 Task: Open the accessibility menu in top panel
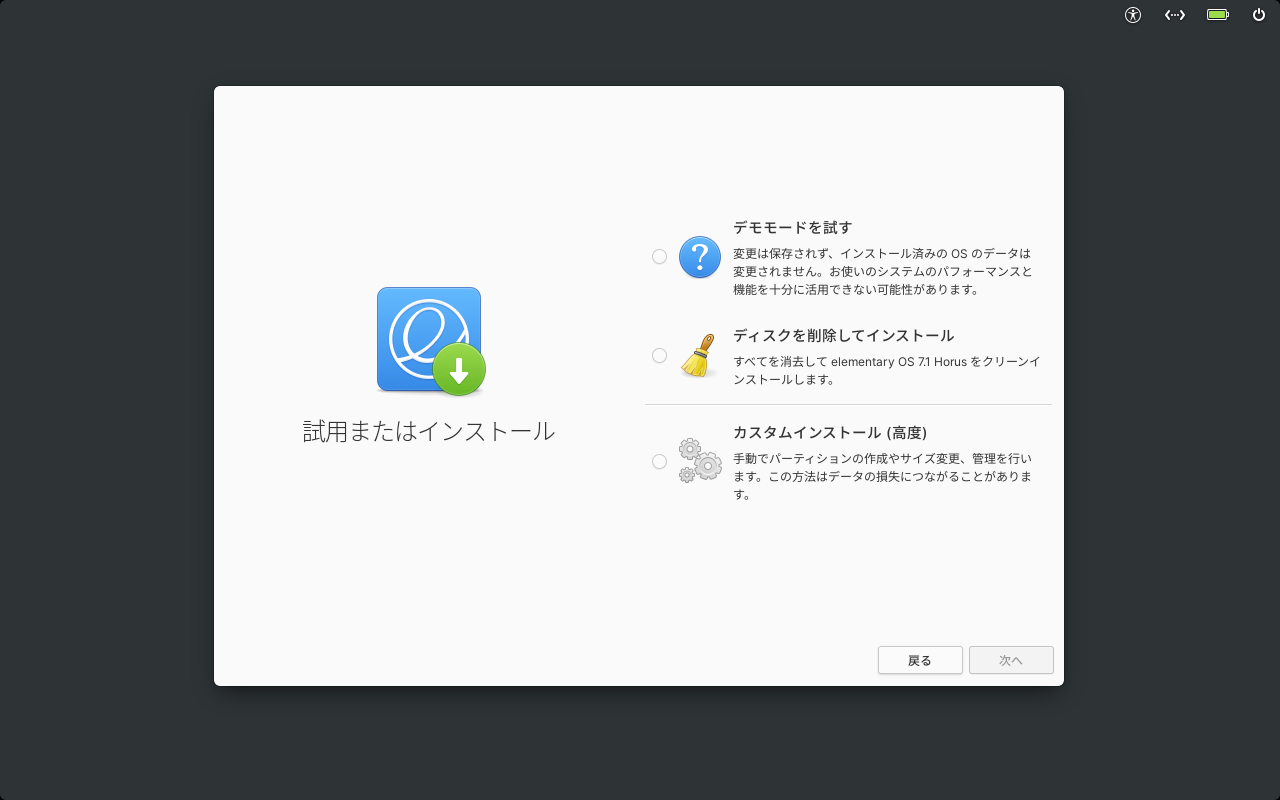coord(1133,15)
